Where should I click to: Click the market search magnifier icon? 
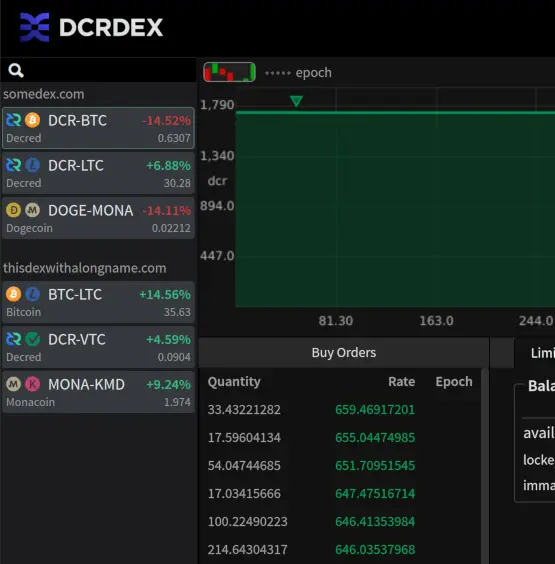pos(16,70)
